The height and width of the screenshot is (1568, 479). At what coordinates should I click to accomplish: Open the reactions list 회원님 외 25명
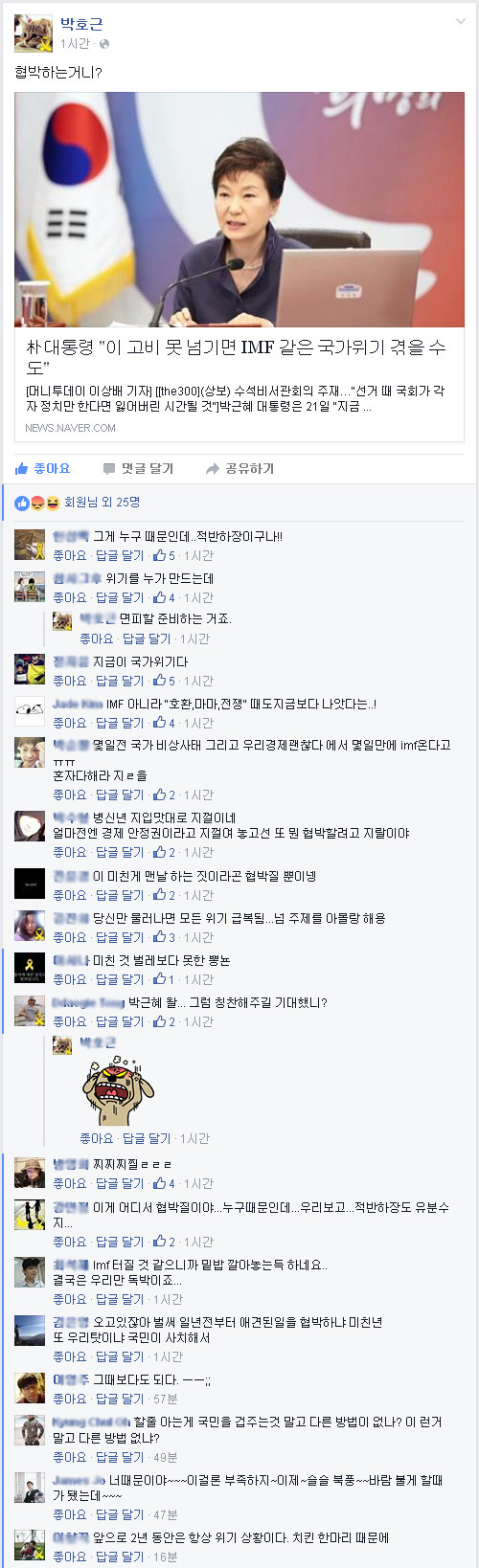(103, 502)
